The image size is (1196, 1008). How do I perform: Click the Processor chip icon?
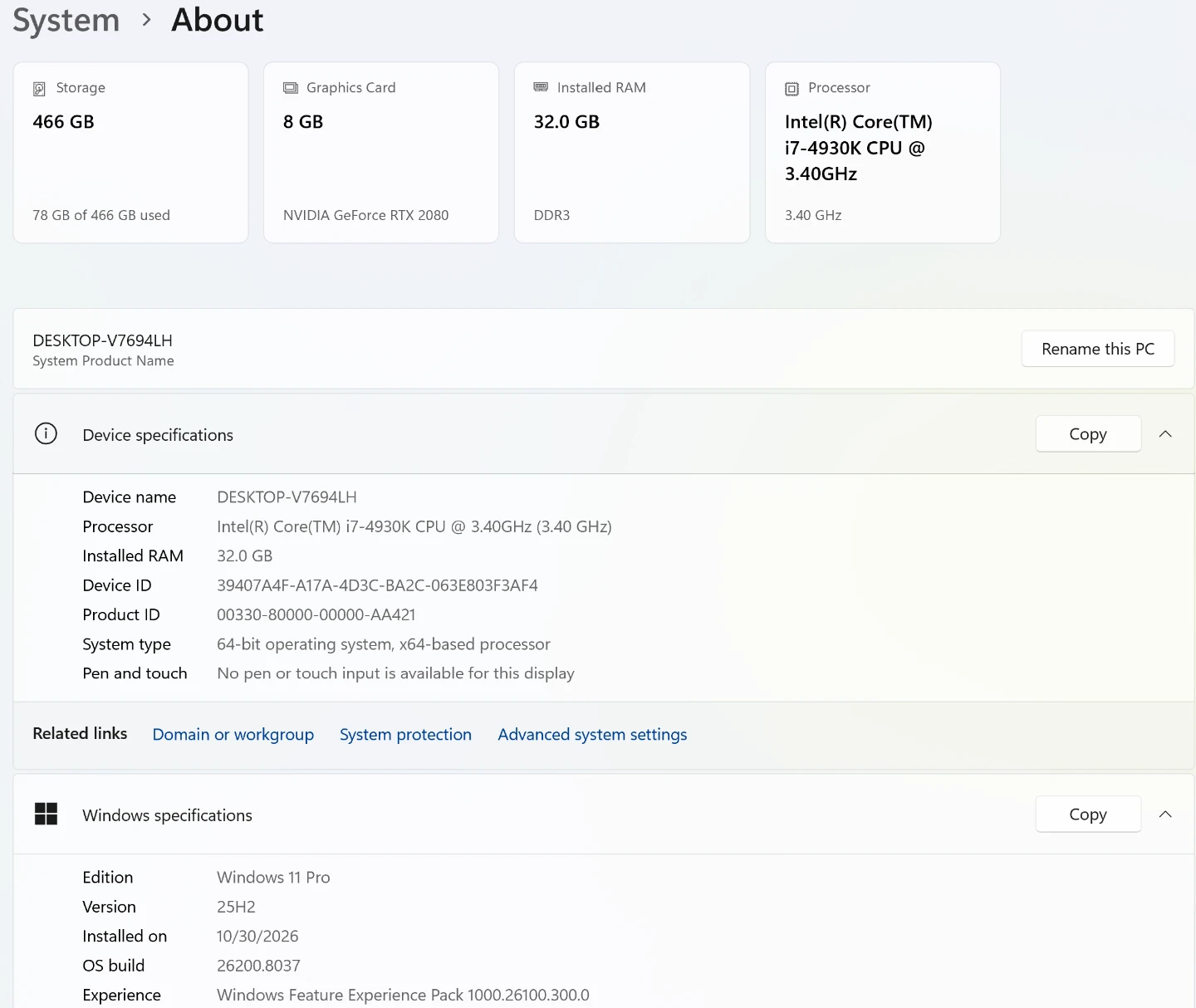click(792, 89)
